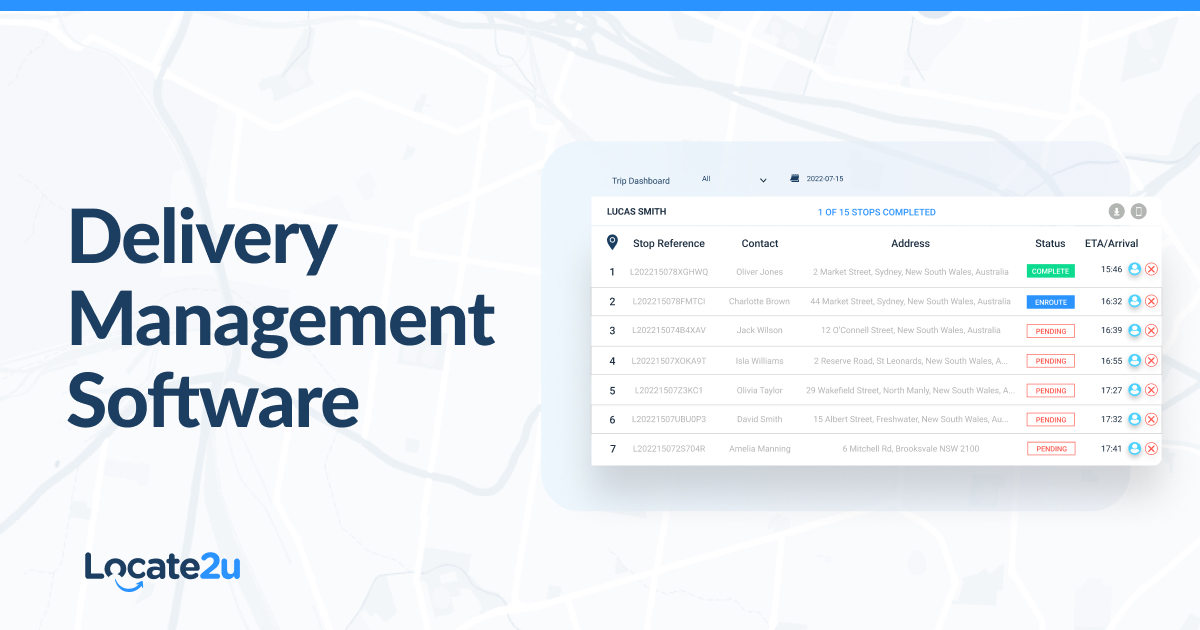This screenshot has width=1200, height=630.
Task: Click the download icon beside Lucas Smith
Action: (1115, 211)
